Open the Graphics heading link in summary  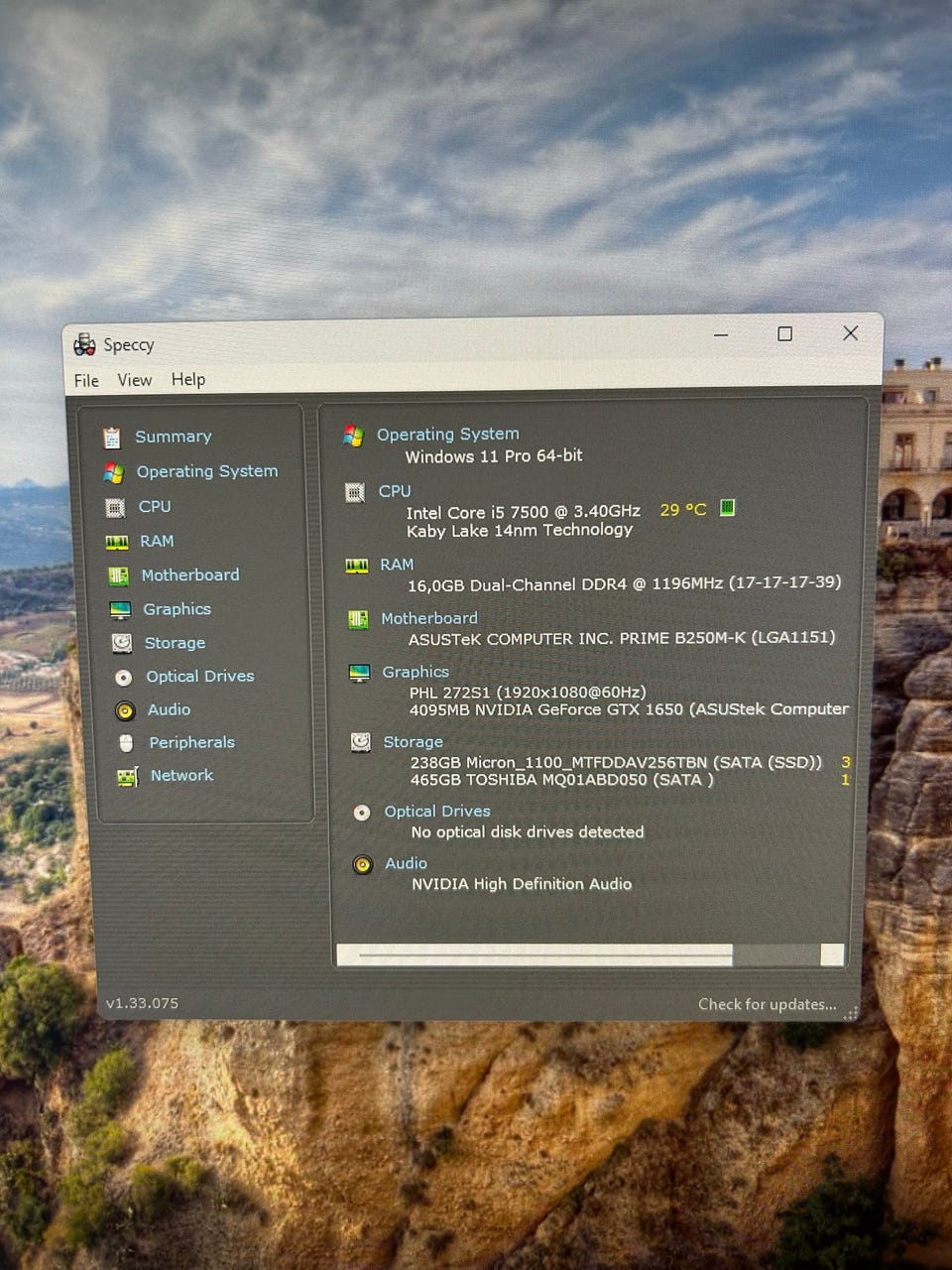pyautogui.click(x=416, y=673)
